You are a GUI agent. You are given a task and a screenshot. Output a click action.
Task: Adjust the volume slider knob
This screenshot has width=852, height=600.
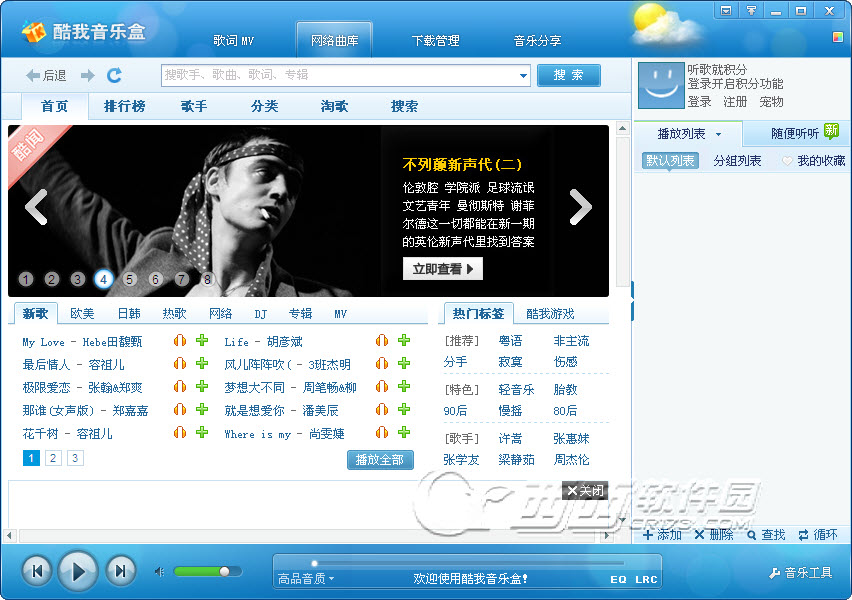pyautogui.click(x=224, y=571)
